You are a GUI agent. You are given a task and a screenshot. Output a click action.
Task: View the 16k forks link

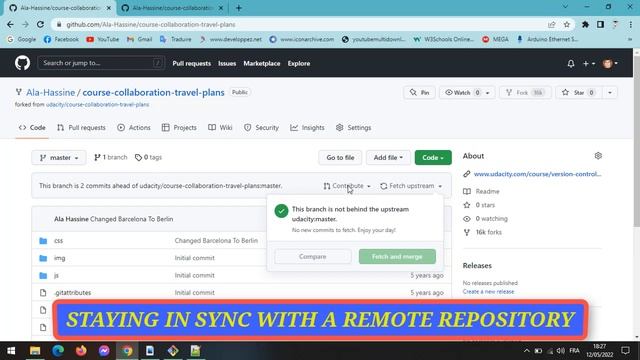click(489, 232)
